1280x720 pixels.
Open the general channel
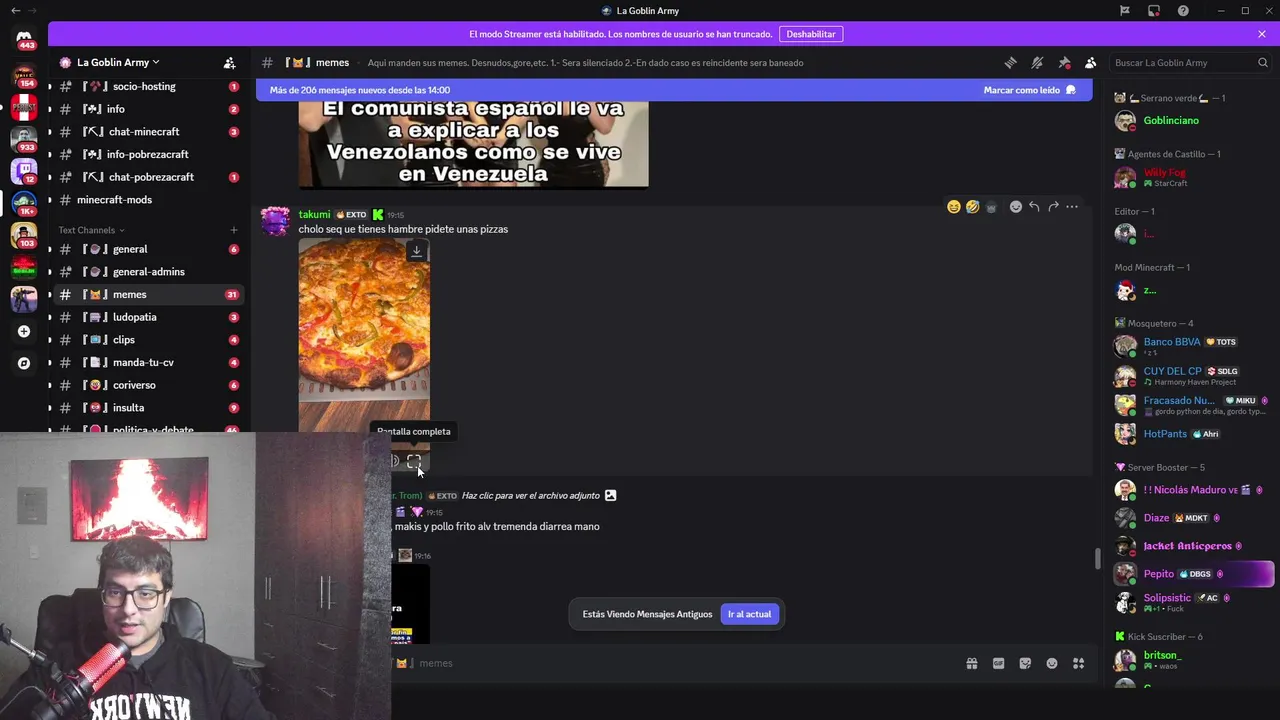147,249
